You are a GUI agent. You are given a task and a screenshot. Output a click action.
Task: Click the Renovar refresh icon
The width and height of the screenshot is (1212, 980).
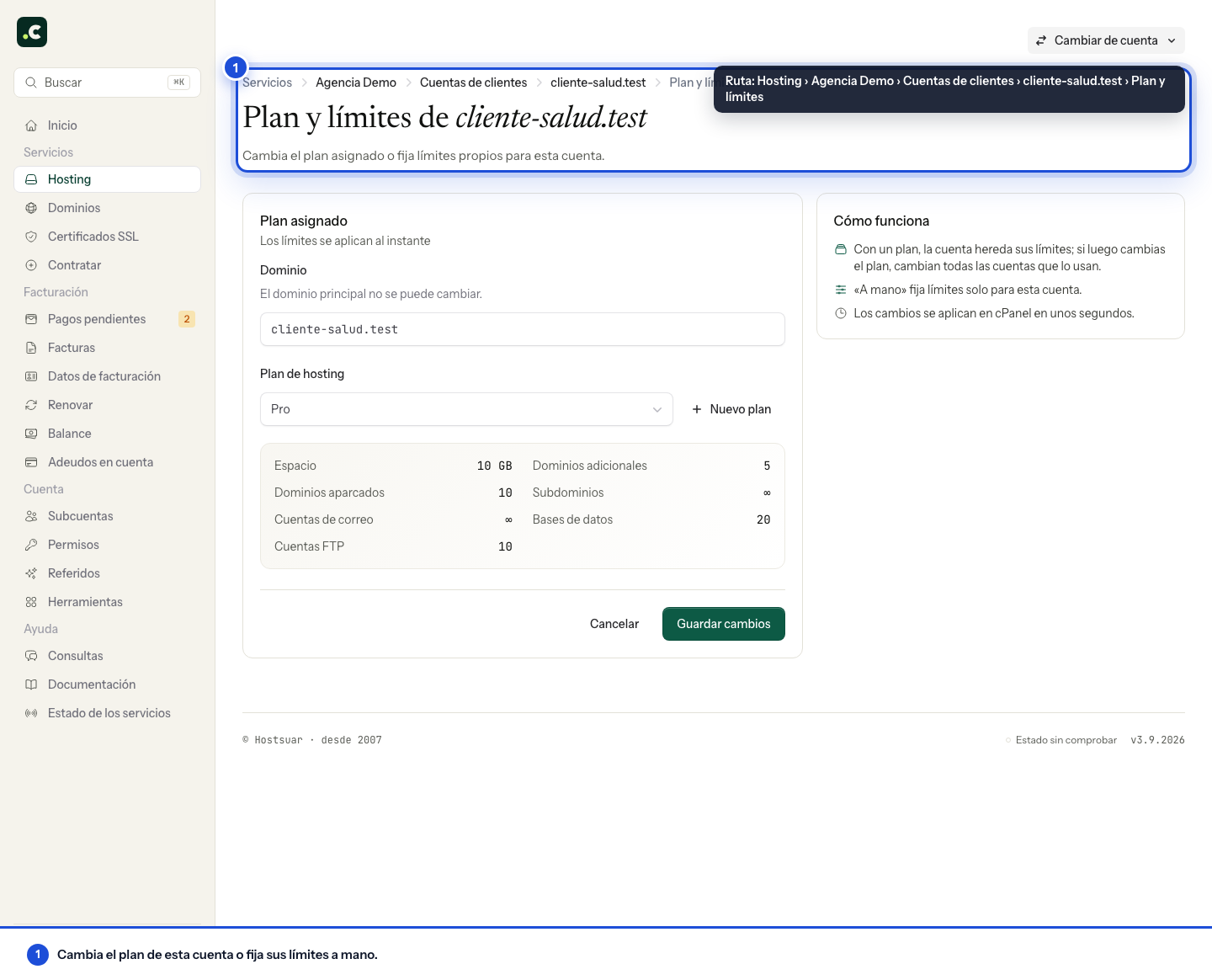31,405
